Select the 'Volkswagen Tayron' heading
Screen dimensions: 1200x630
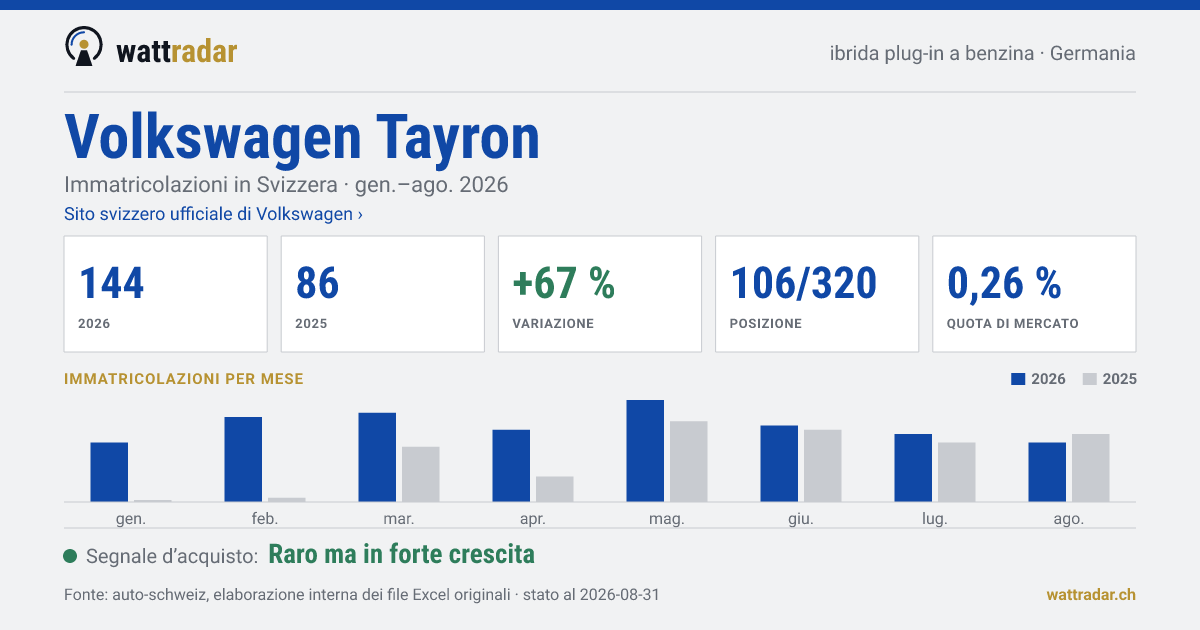coord(302,137)
